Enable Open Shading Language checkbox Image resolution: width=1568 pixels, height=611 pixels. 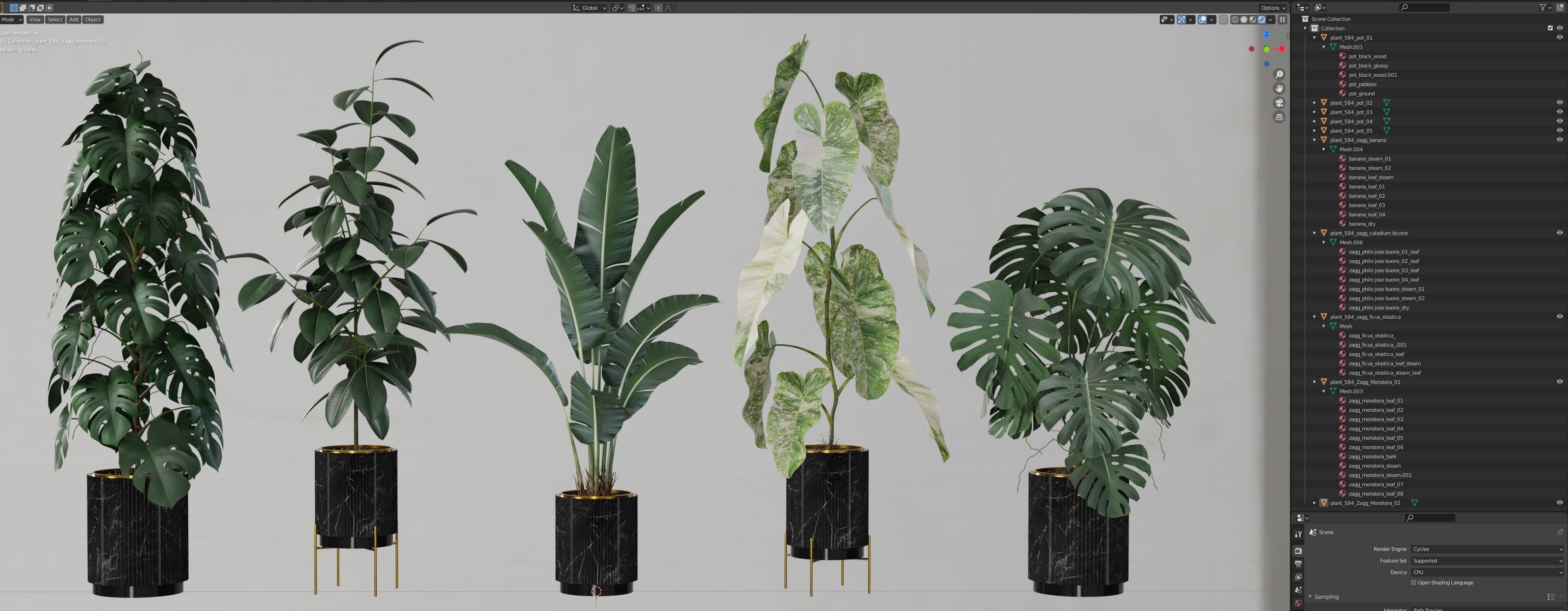click(x=1414, y=582)
